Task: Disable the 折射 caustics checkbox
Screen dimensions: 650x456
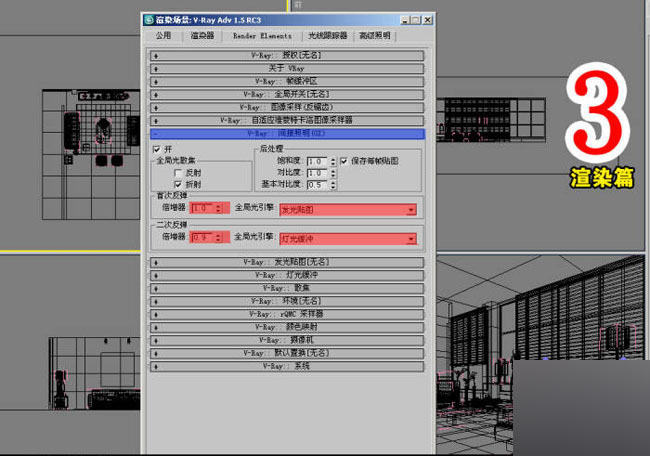Action: pos(178,184)
